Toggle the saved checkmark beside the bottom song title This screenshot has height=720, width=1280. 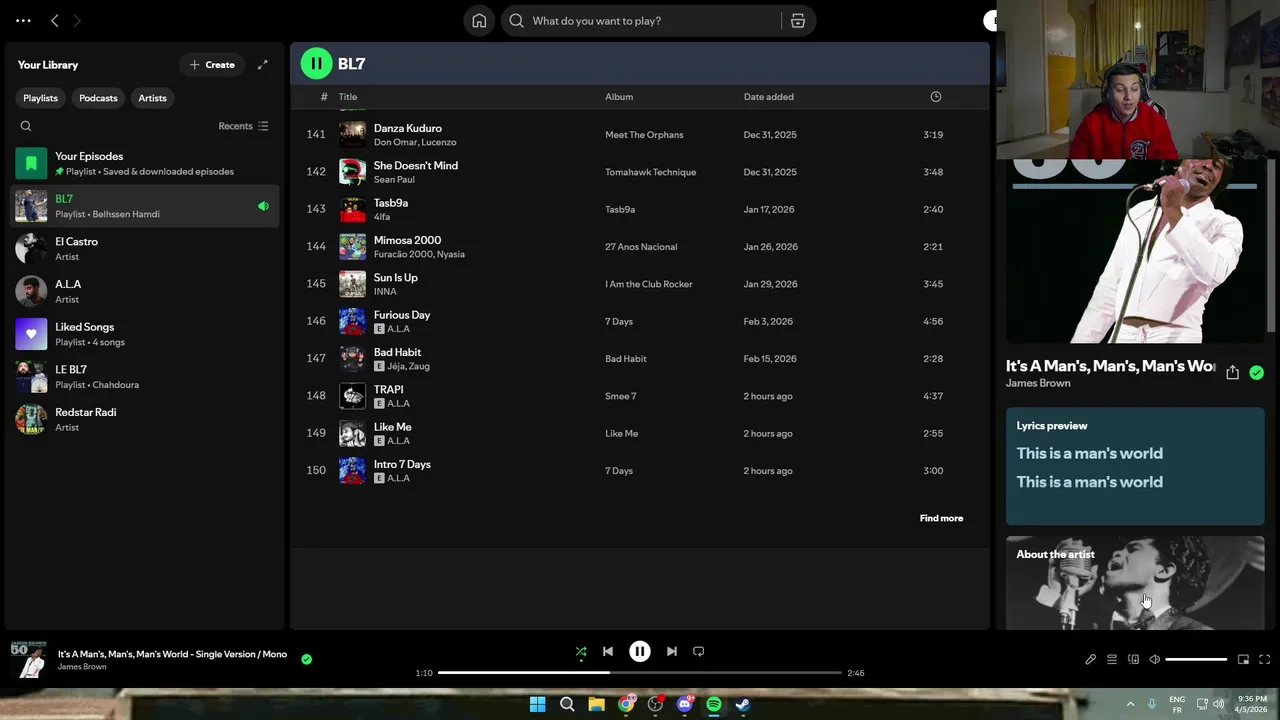(307, 659)
